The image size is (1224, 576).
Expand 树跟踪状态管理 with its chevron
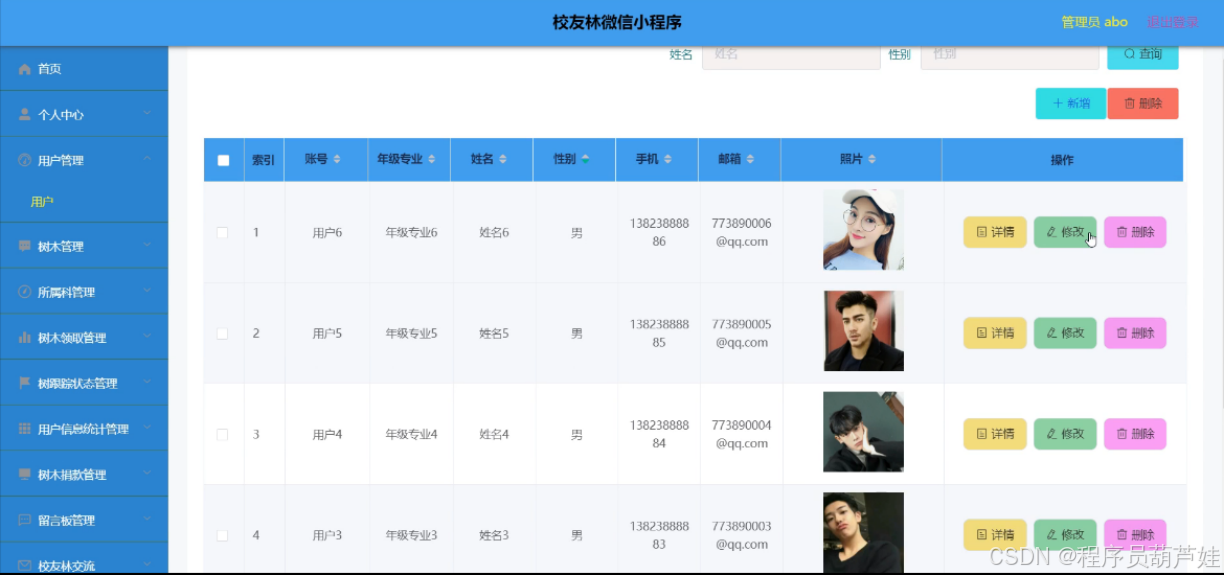(147, 382)
